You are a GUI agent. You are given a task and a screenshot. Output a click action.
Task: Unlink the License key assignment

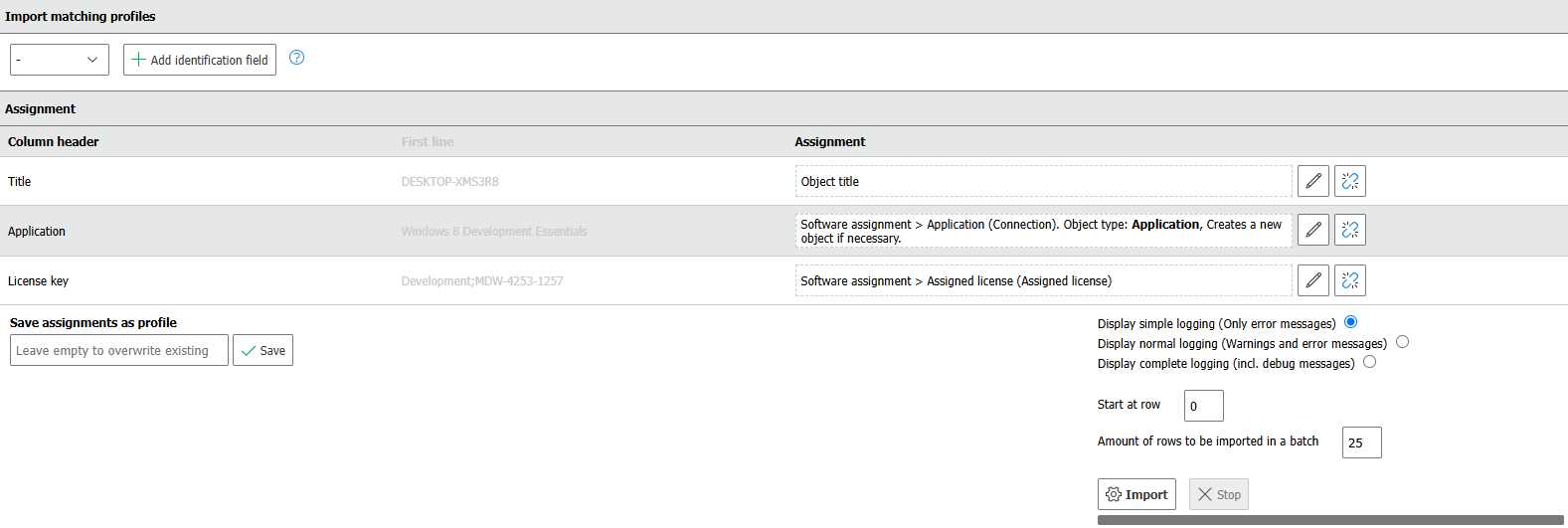(1349, 280)
